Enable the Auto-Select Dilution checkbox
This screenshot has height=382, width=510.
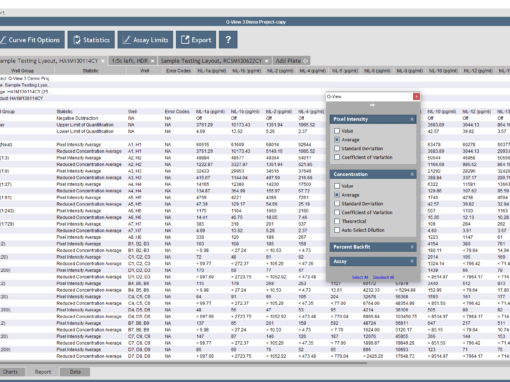pyautogui.click(x=337, y=230)
